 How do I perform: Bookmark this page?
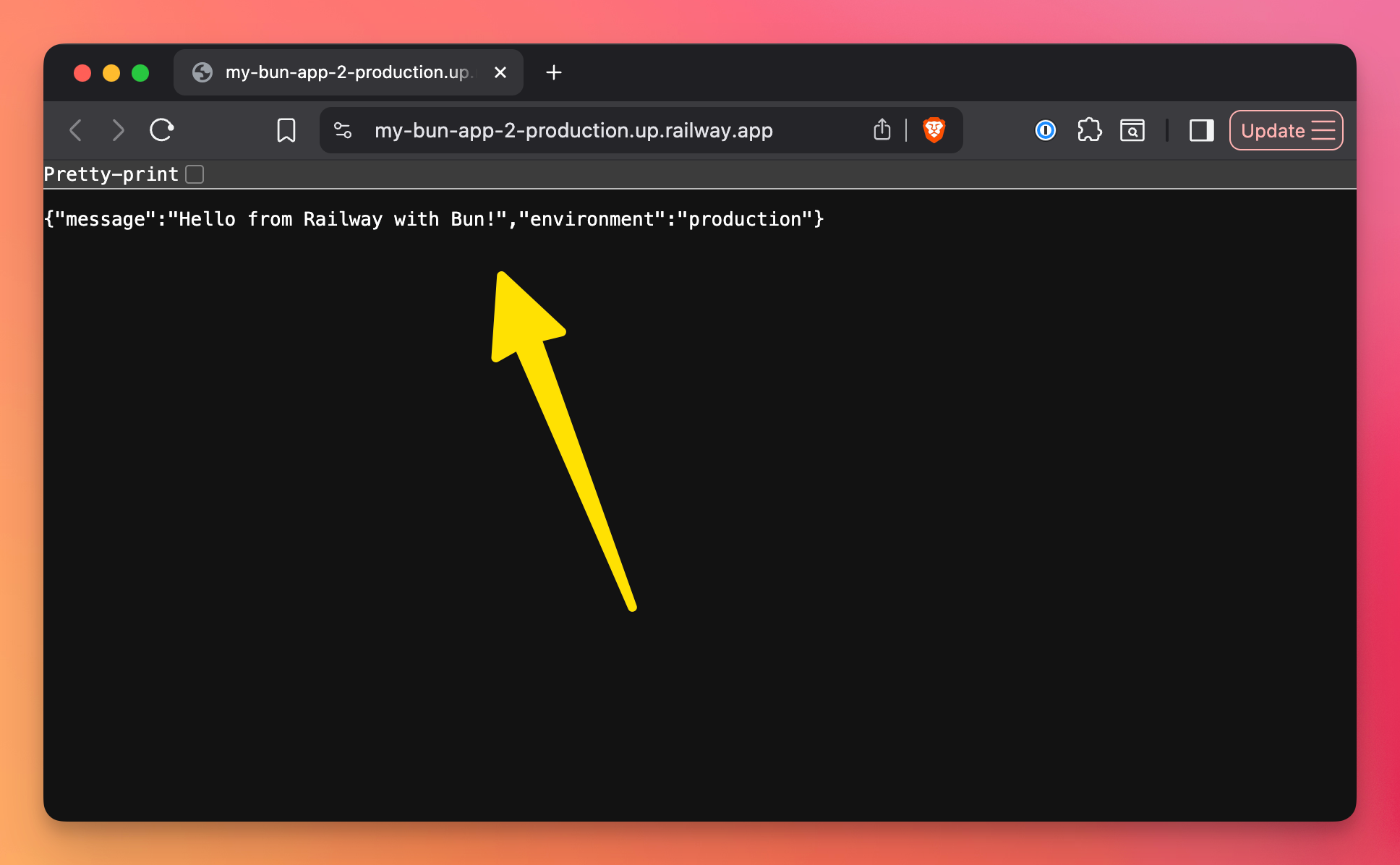(x=286, y=130)
